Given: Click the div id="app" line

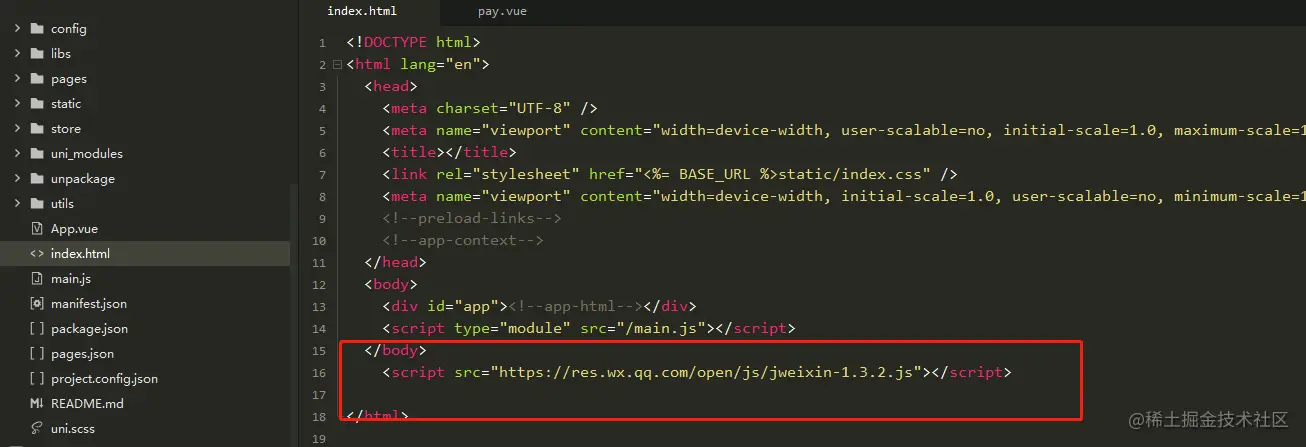Looking at the screenshot, I should click(x=539, y=307).
